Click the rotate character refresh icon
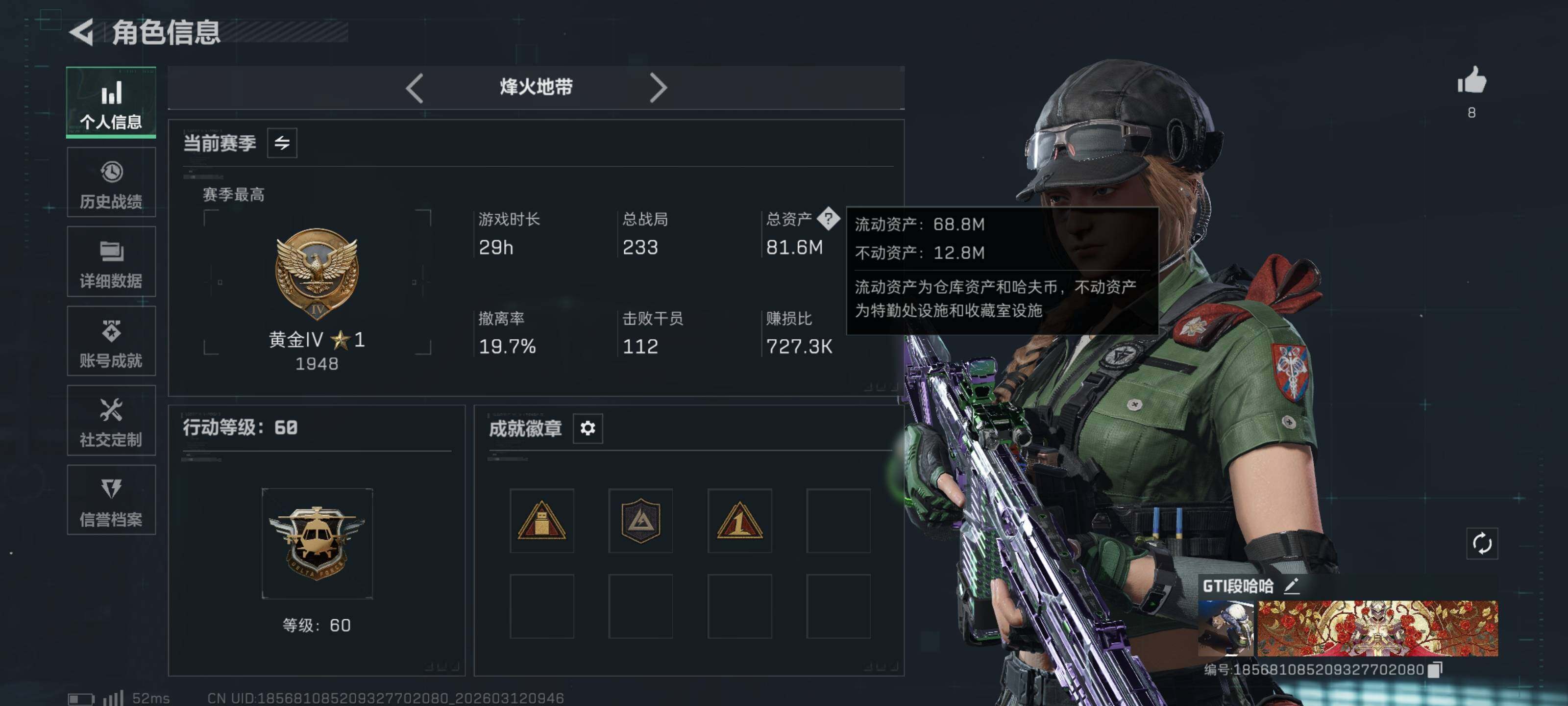This screenshot has width=1568, height=706. pyautogui.click(x=1482, y=543)
